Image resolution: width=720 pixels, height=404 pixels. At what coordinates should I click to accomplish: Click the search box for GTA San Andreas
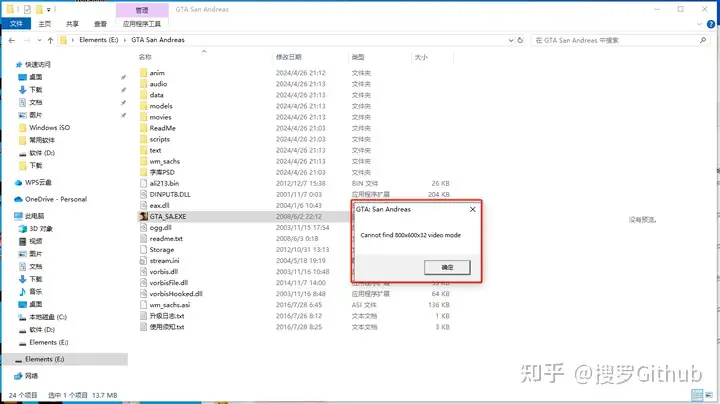(620, 40)
